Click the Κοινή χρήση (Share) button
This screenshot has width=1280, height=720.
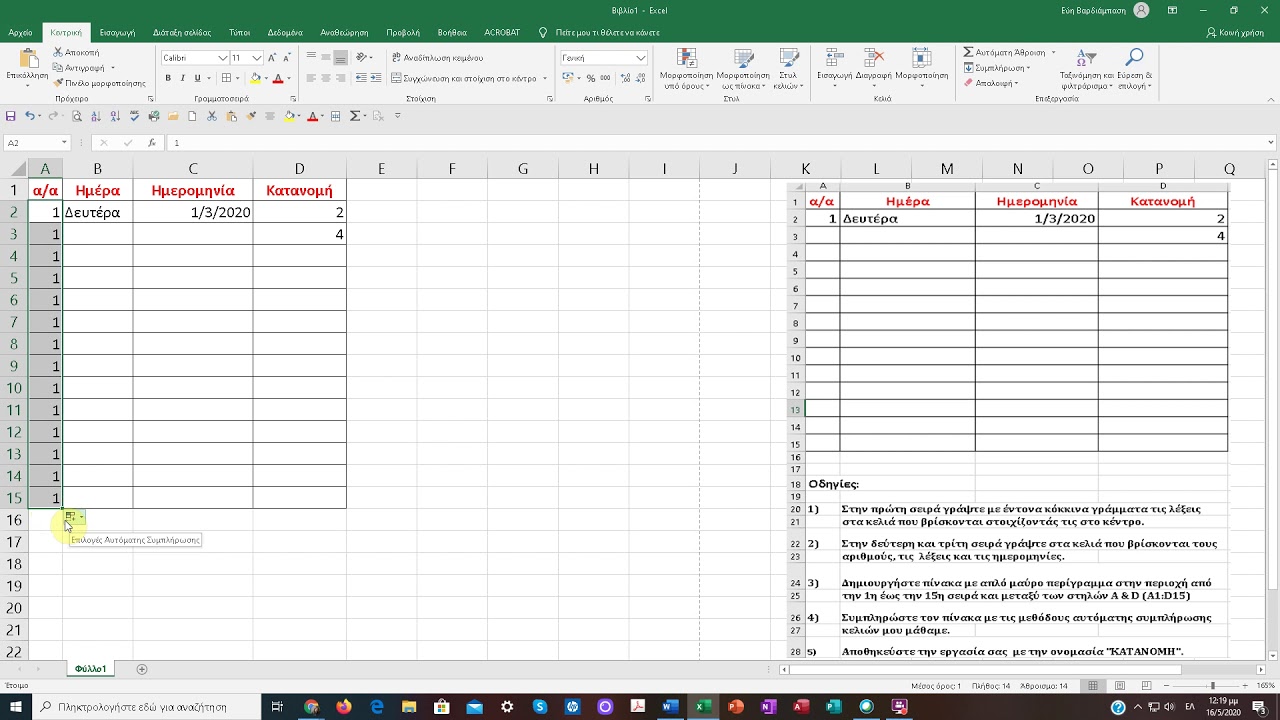pyautogui.click(x=1235, y=32)
